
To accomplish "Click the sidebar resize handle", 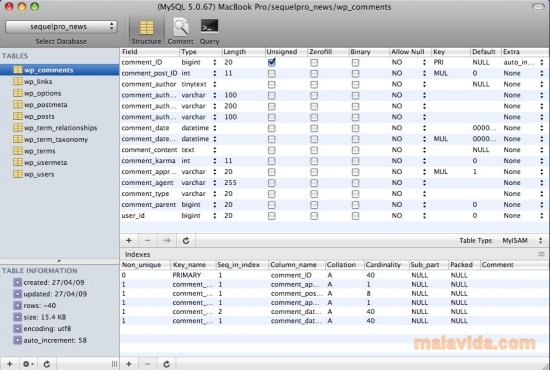I will [x=114, y=364].
